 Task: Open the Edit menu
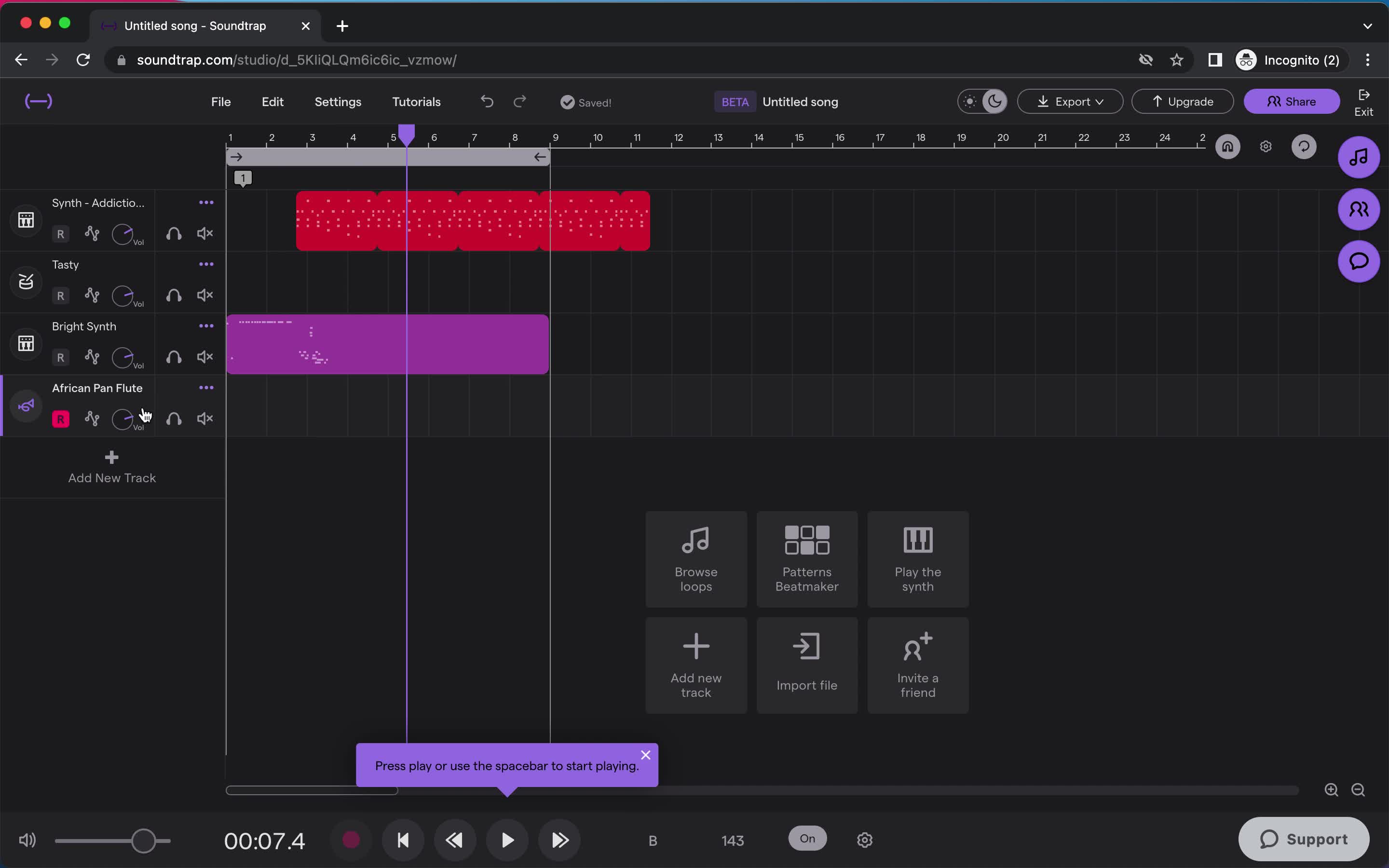coord(272,101)
